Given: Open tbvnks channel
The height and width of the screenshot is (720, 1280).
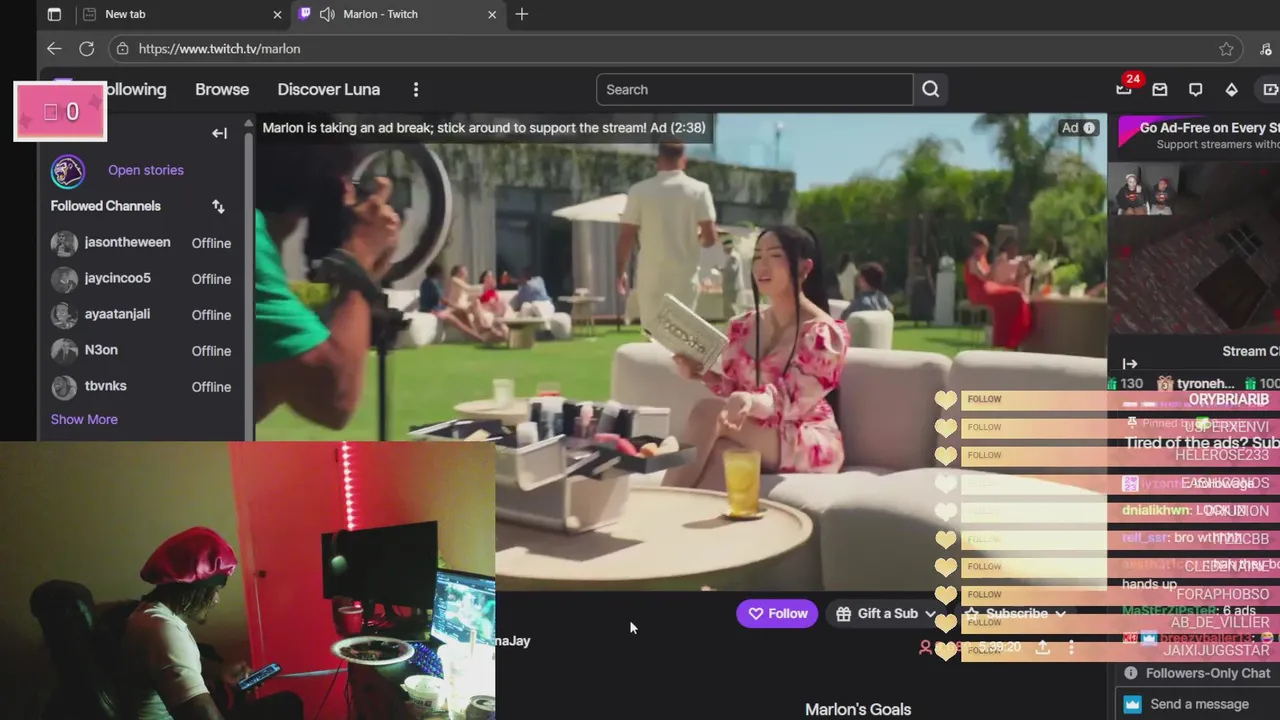Looking at the screenshot, I should [x=141, y=387].
